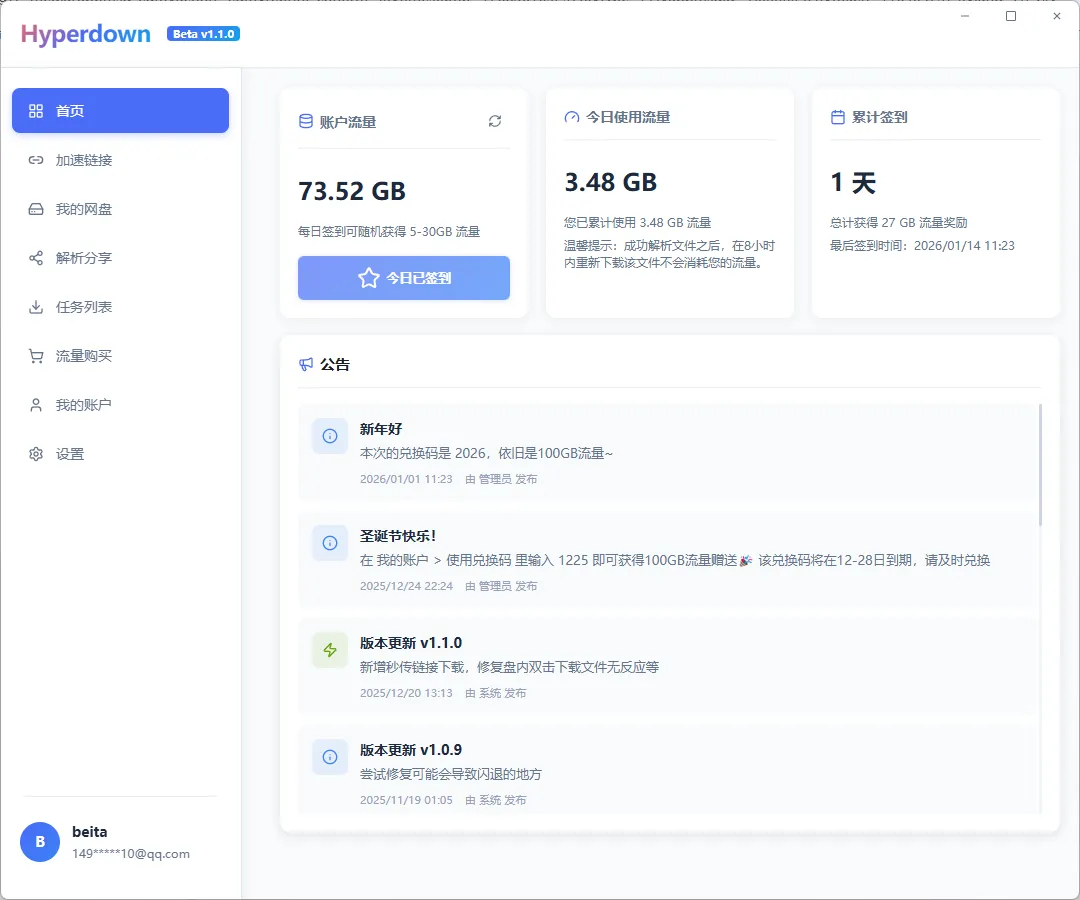Click the link icon beside 加速链接
The height and width of the screenshot is (900, 1080).
pyautogui.click(x=36, y=160)
